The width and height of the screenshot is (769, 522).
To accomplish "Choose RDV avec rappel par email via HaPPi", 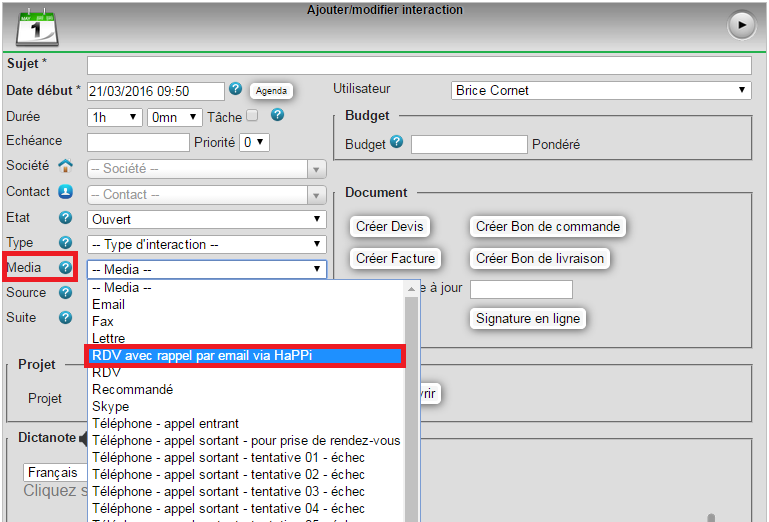I will [246, 355].
